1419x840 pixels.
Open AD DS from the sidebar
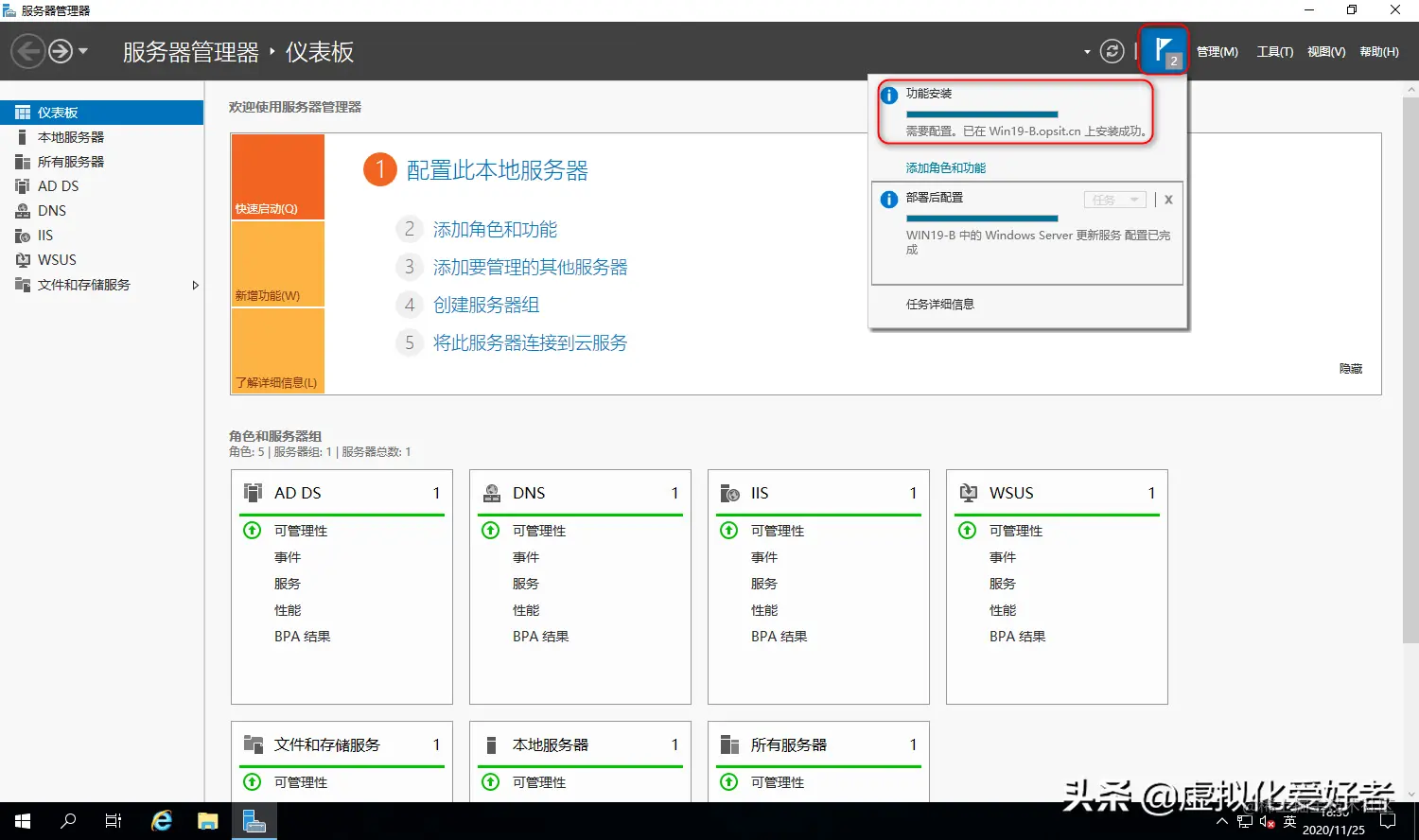coord(57,185)
